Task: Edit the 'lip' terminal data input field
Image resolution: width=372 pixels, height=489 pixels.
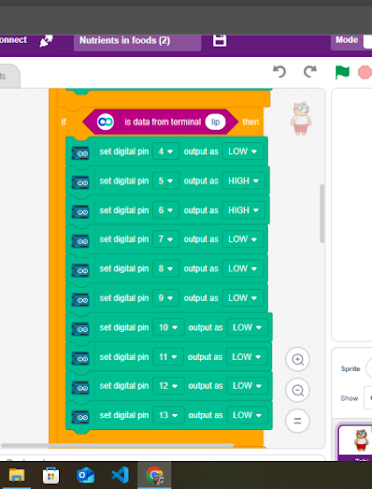Action: pyautogui.click(x=215, y=122)
